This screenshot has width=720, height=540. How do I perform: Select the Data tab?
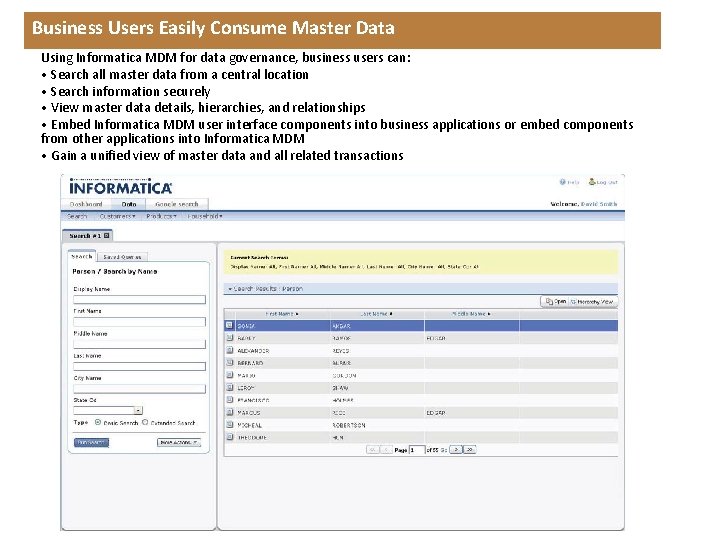point(129,204)
